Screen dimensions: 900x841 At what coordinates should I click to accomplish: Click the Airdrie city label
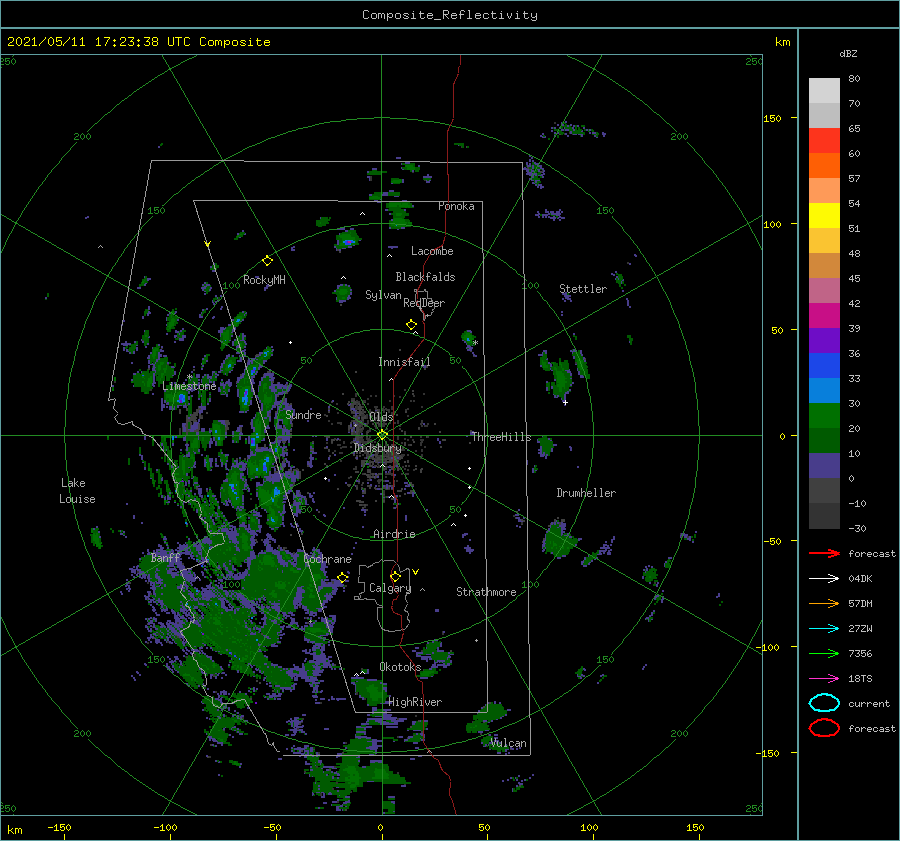coord(394,534)
